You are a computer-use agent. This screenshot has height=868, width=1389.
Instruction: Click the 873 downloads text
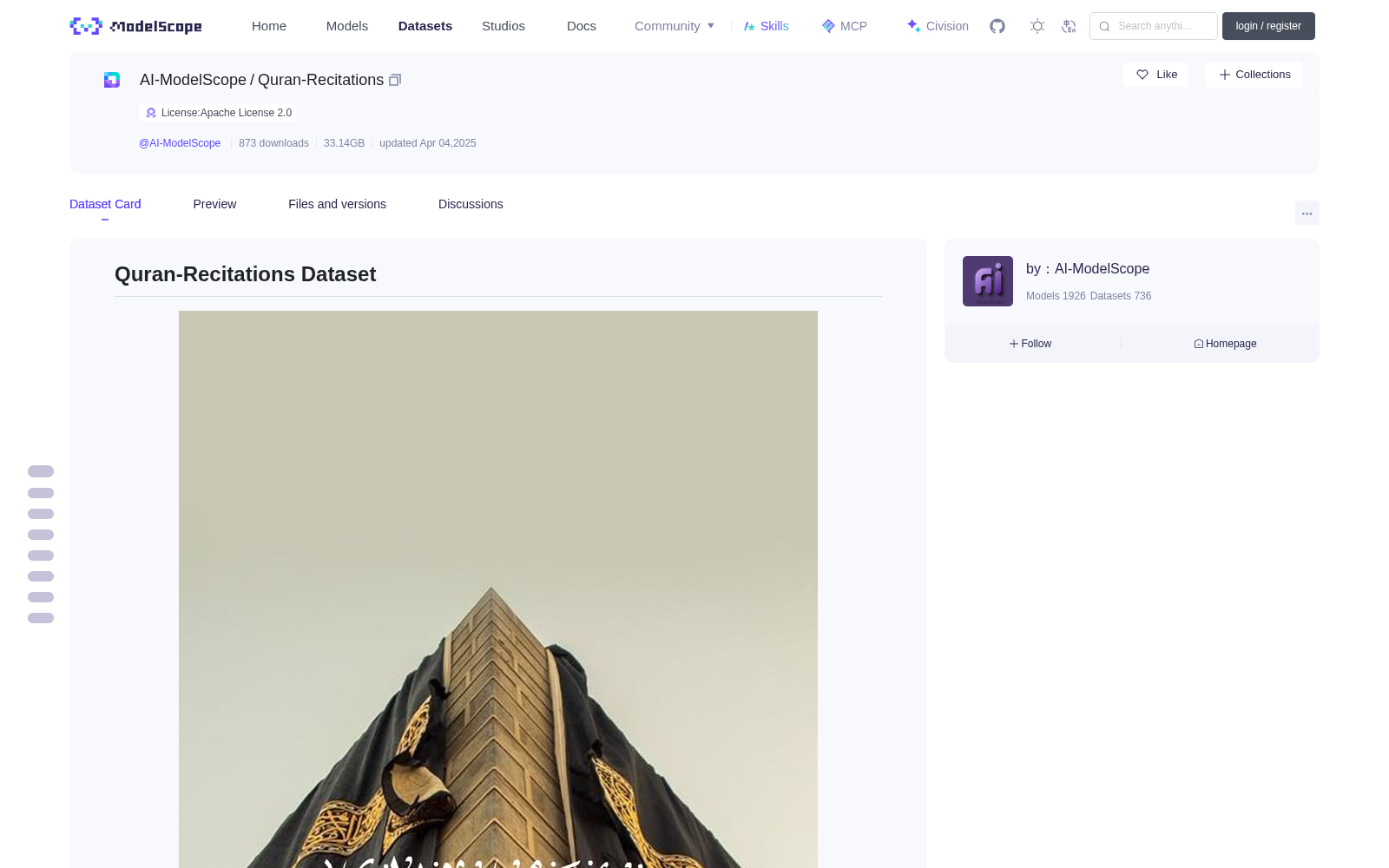pyautogui.click(x=273, y=143)
